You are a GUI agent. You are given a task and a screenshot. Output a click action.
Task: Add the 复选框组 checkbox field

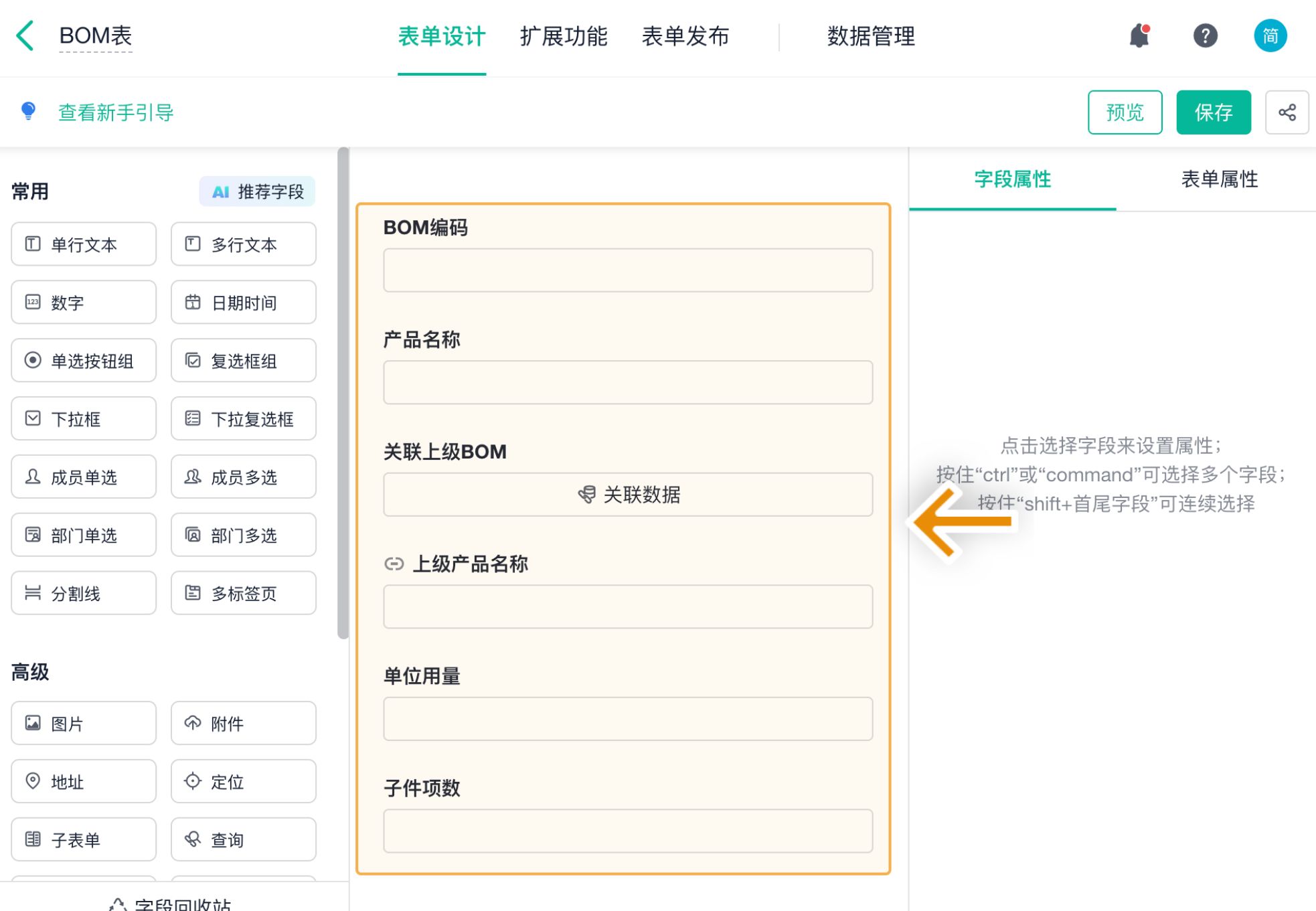point(243,361)
